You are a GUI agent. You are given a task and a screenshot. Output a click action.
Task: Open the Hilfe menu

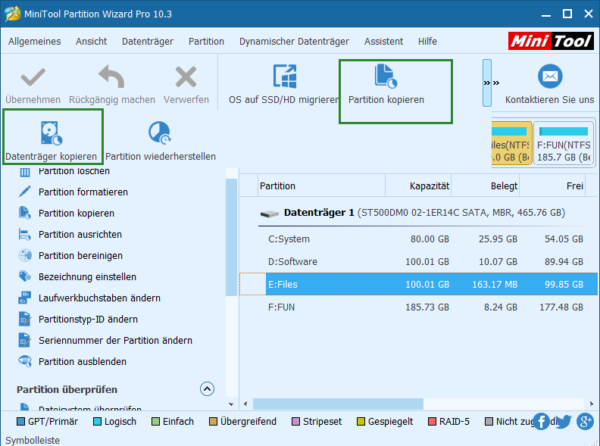tap(427, 41)
